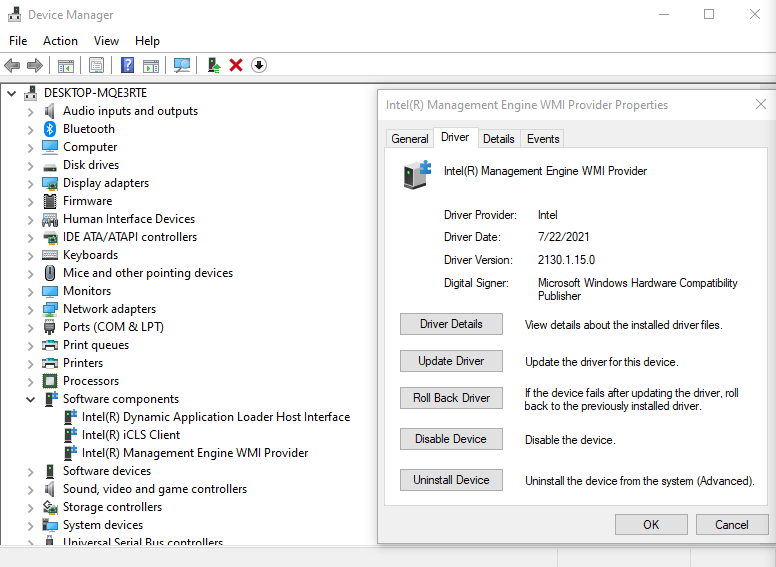The width and height of the screenshot is (776, 567).
Task: Select the Software devices tree item
Action: tap(107, 471)
